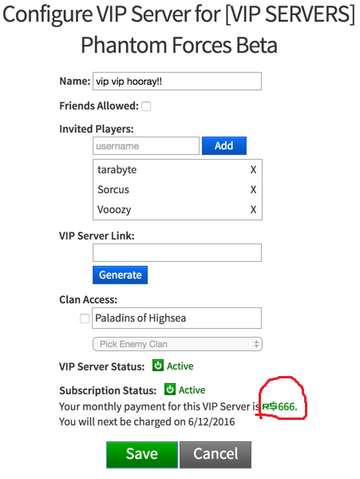Image resolution: width=360 pixels, height=479 pixels.
Task: Save the VIP server configuration
Action: click(x=142, y=455)
